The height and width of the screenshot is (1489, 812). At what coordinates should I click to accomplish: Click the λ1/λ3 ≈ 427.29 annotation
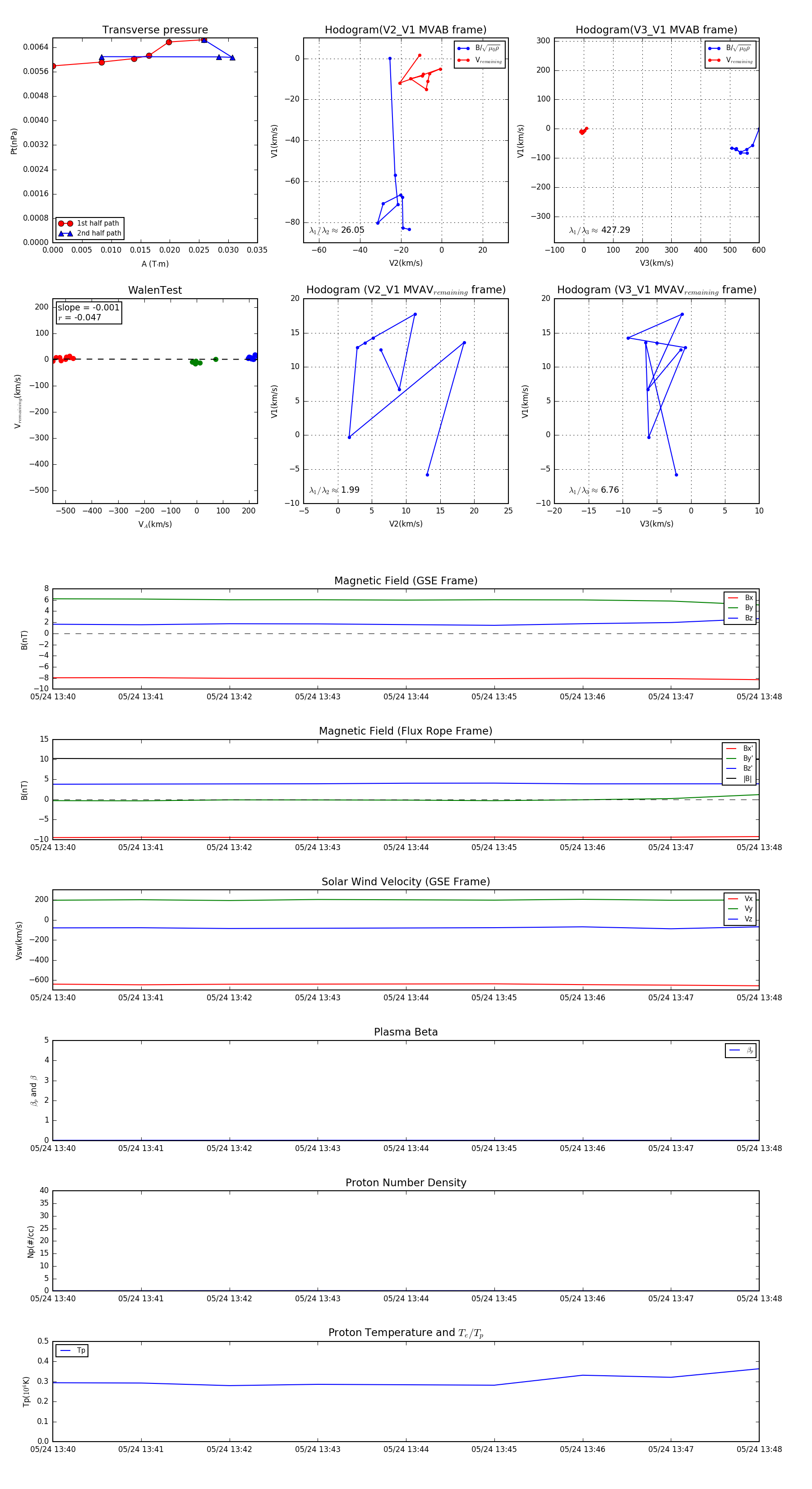(600, 230)
